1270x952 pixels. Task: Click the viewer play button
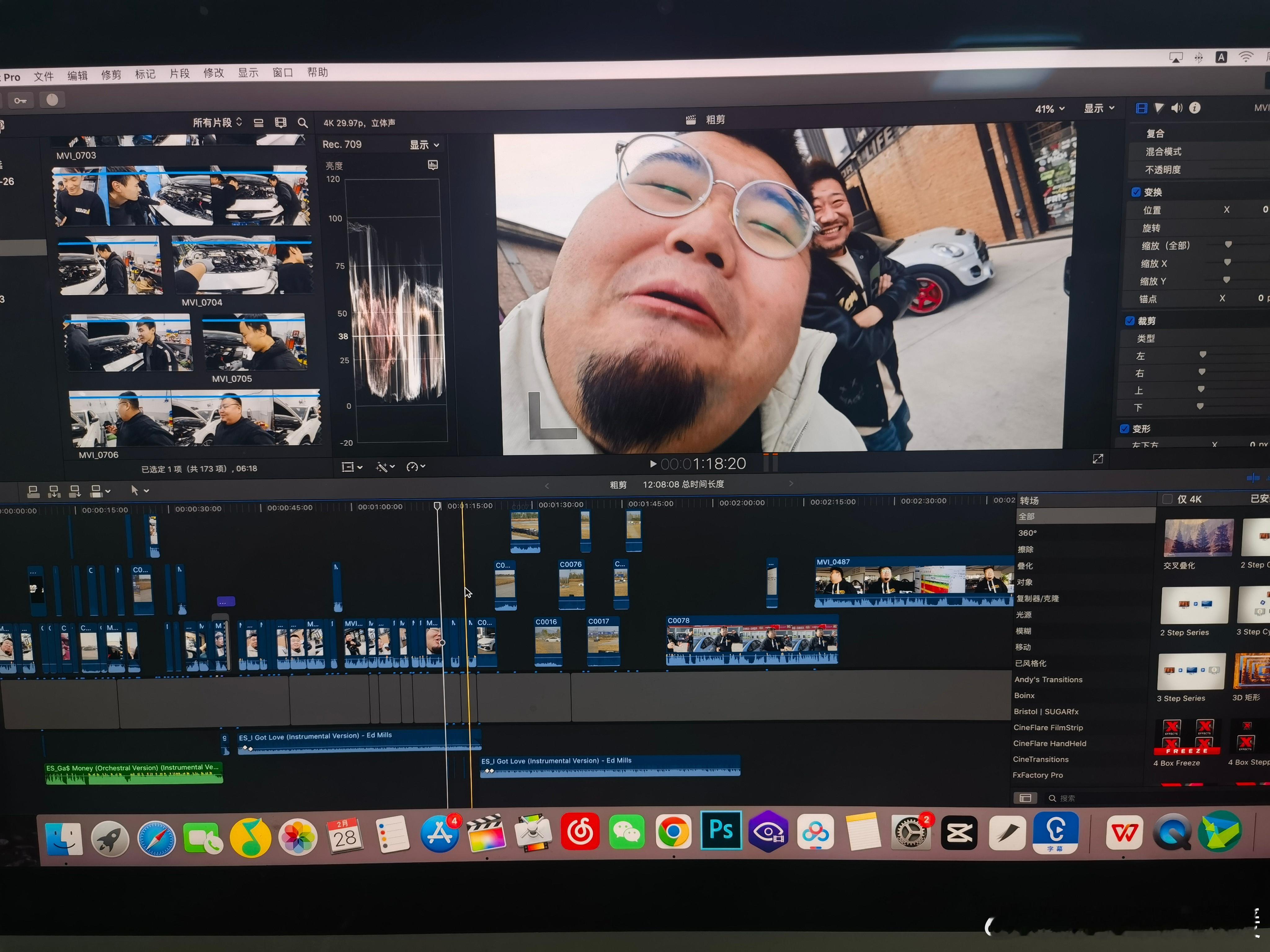653,464
